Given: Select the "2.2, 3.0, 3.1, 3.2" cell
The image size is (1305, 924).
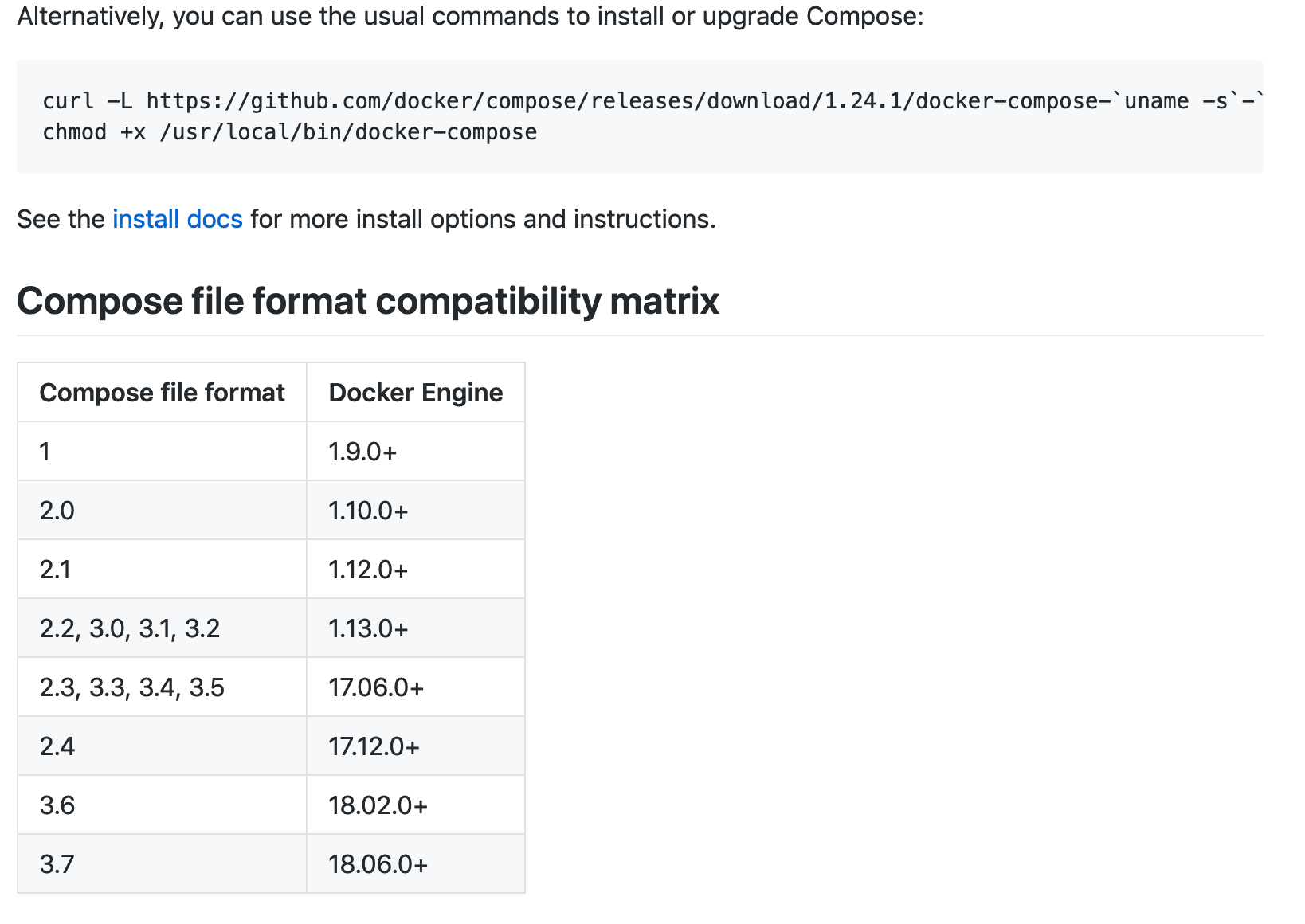Looking at the screenshot, I should (x=129, y=628).
